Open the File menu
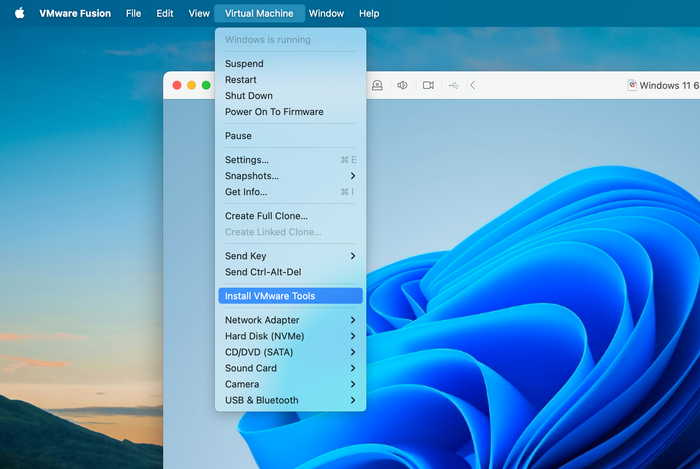The height and width of the screenshot is (469, 700). tap(133, 13)
